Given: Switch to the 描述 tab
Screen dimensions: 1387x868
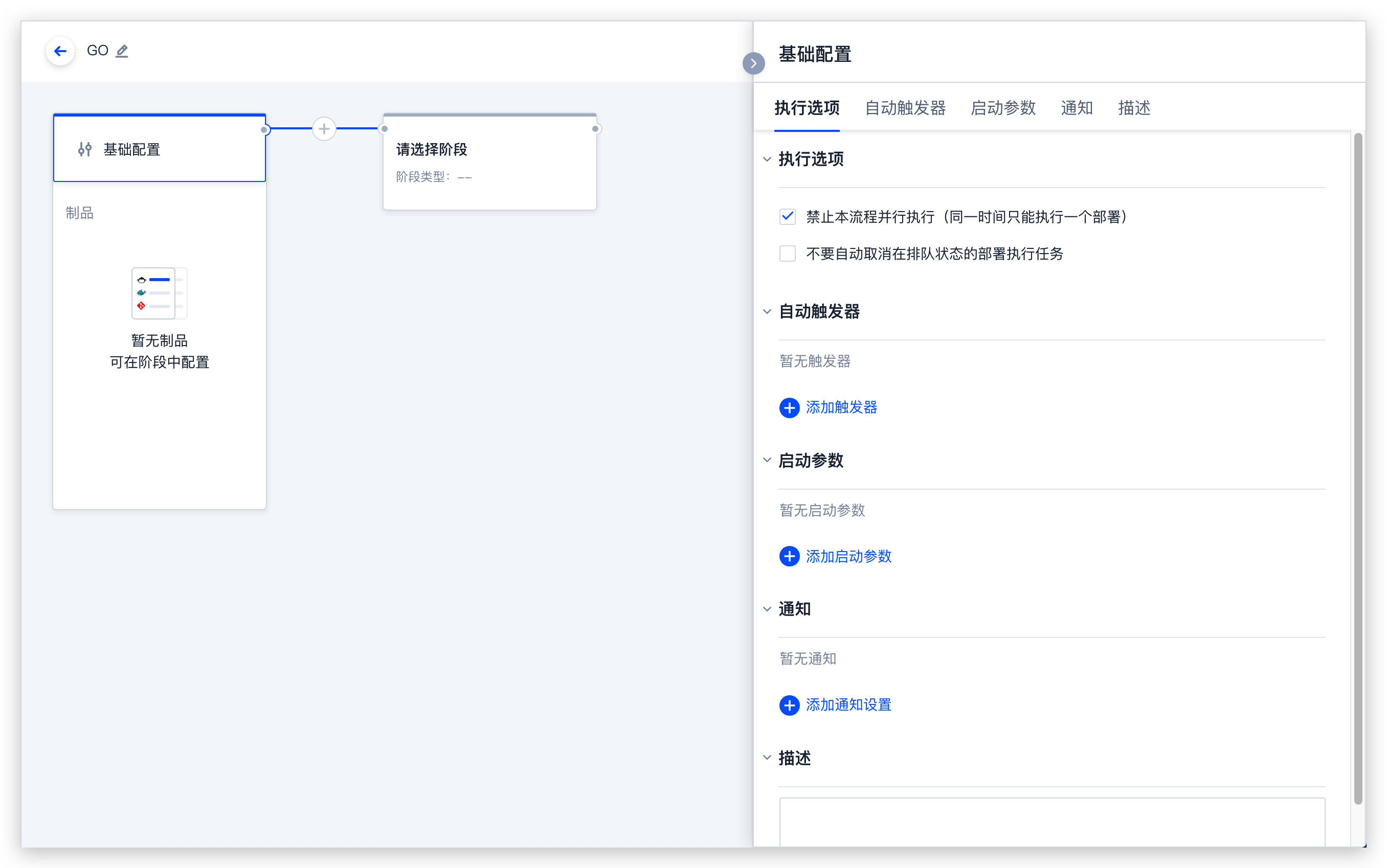Looking at the screenshot, I should [x=1134, y=108].
